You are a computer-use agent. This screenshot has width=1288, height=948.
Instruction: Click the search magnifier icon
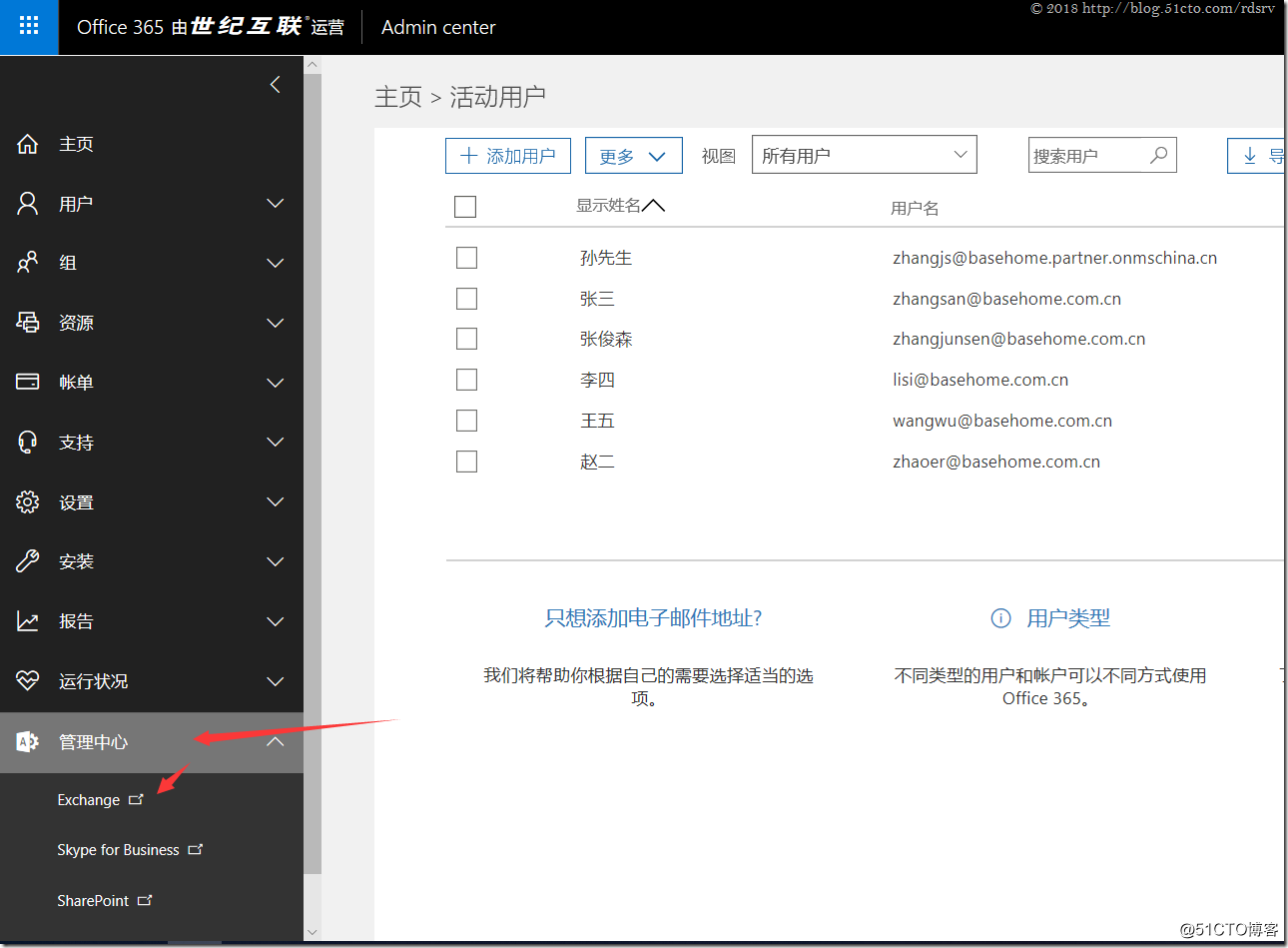[x=1158, y=155]
